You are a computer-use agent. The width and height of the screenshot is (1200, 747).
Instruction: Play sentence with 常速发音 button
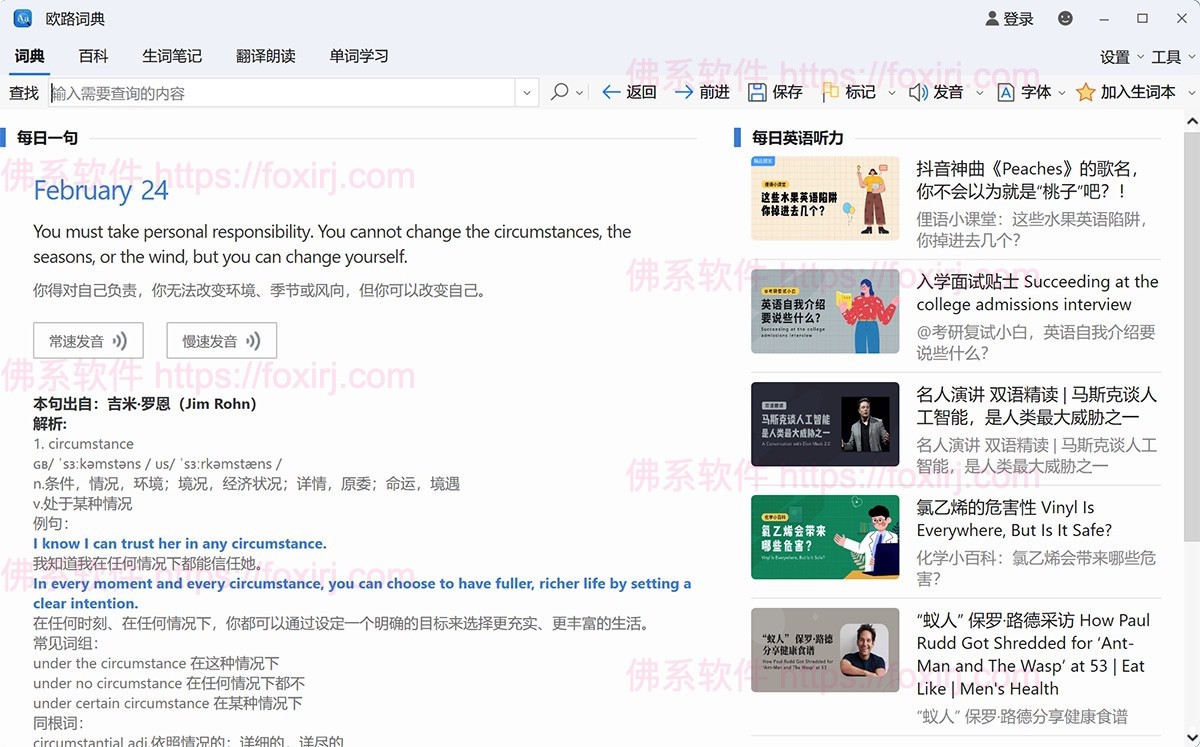tap(88, 341)
